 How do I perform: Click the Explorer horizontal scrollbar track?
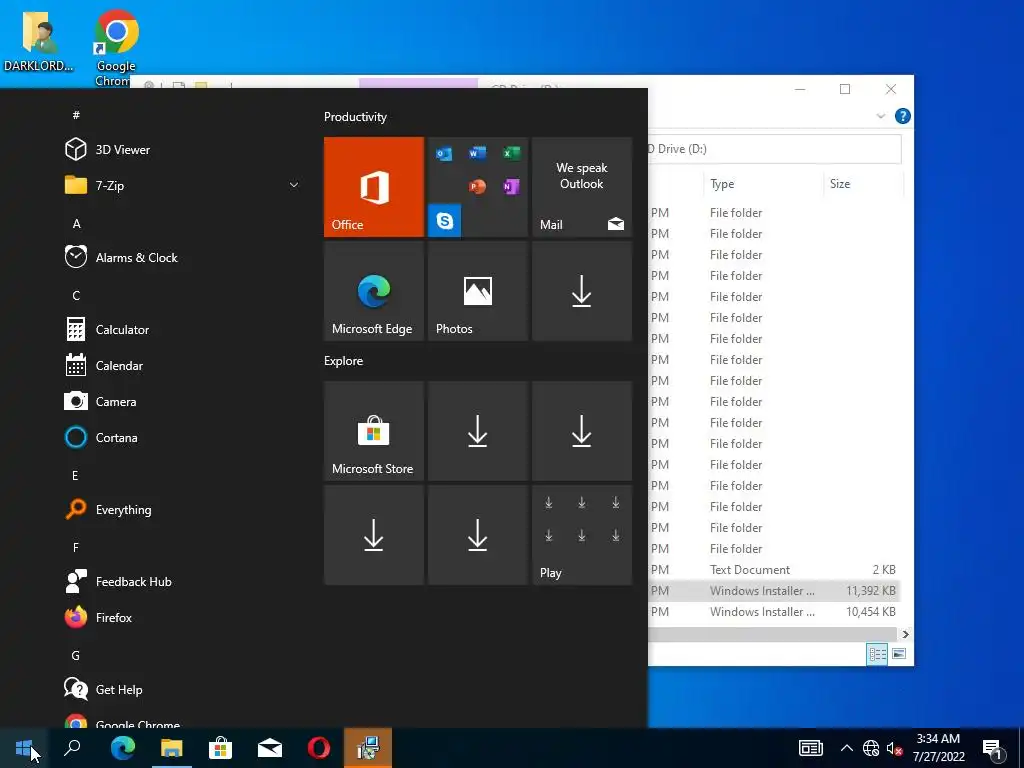tap(773, 634)
